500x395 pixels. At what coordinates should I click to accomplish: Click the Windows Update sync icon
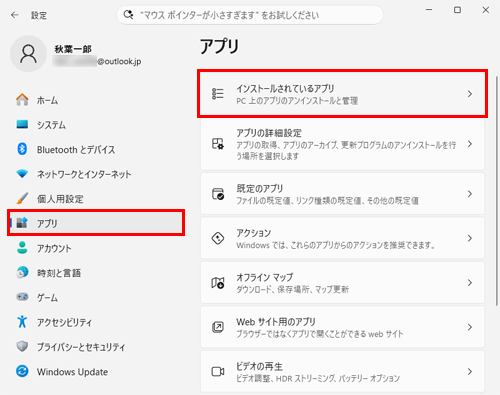pyautogui.click(x=22, y=371)
